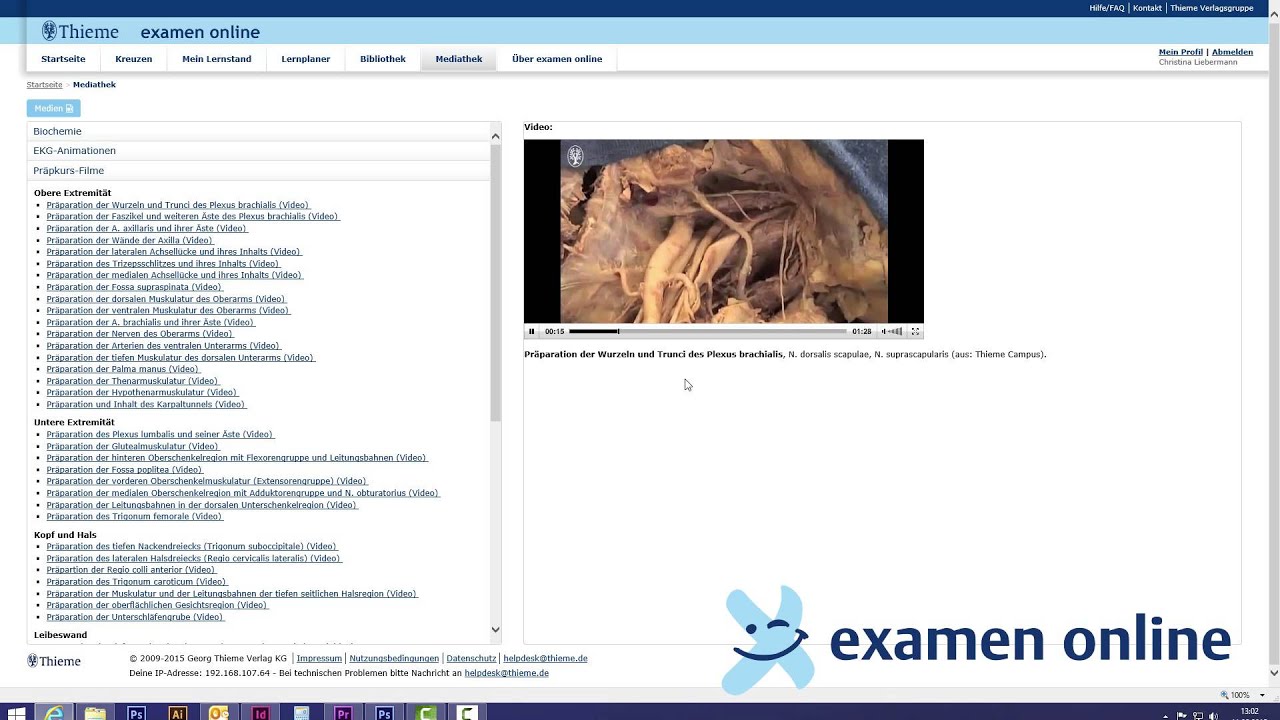Expand the Biochemie section
Image resolution: width=1280 pixels, height=720 pixels.
tap(258, 131)
